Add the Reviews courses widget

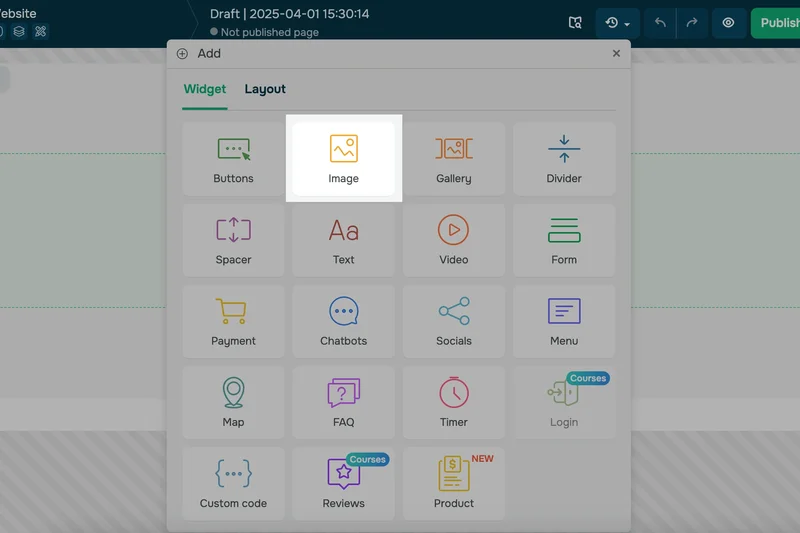(343, 484)
